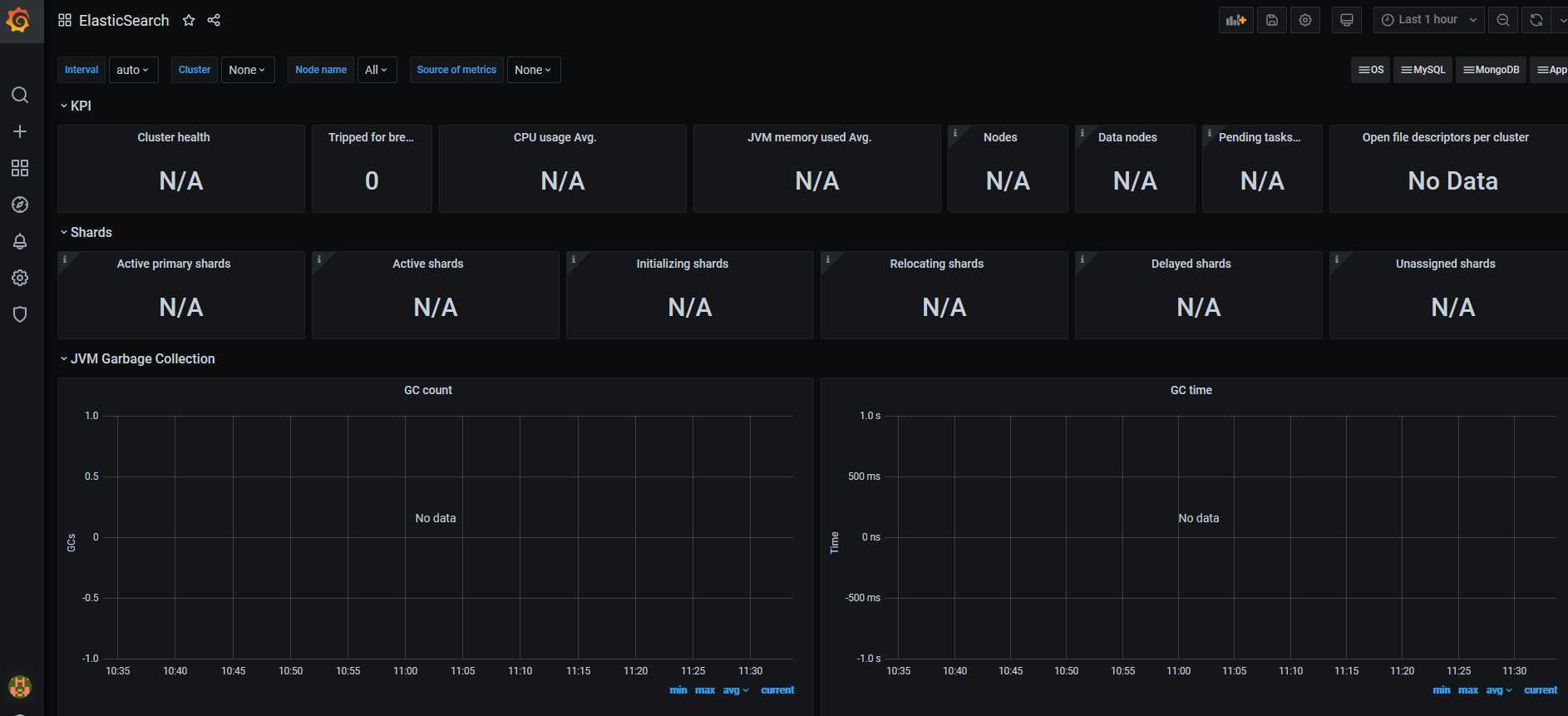
Task: Expand the Node name All dropdown
Action: (376, 70)
